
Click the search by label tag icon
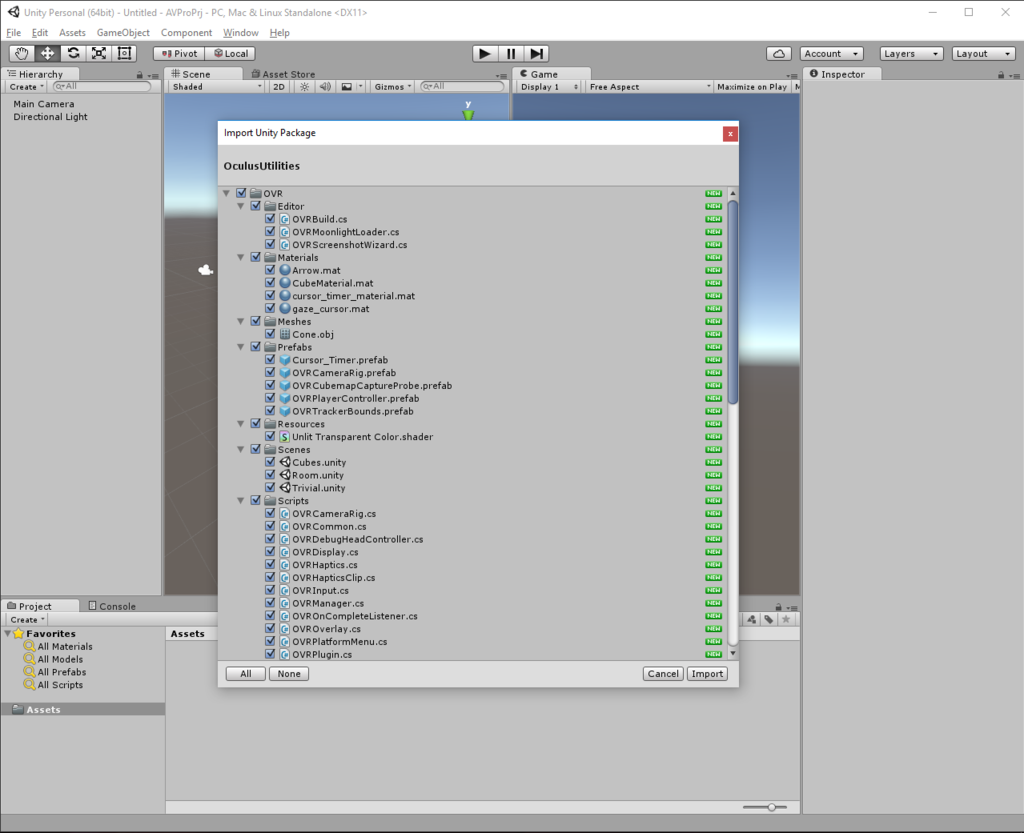pyautogui.click(x=769, y=620)
